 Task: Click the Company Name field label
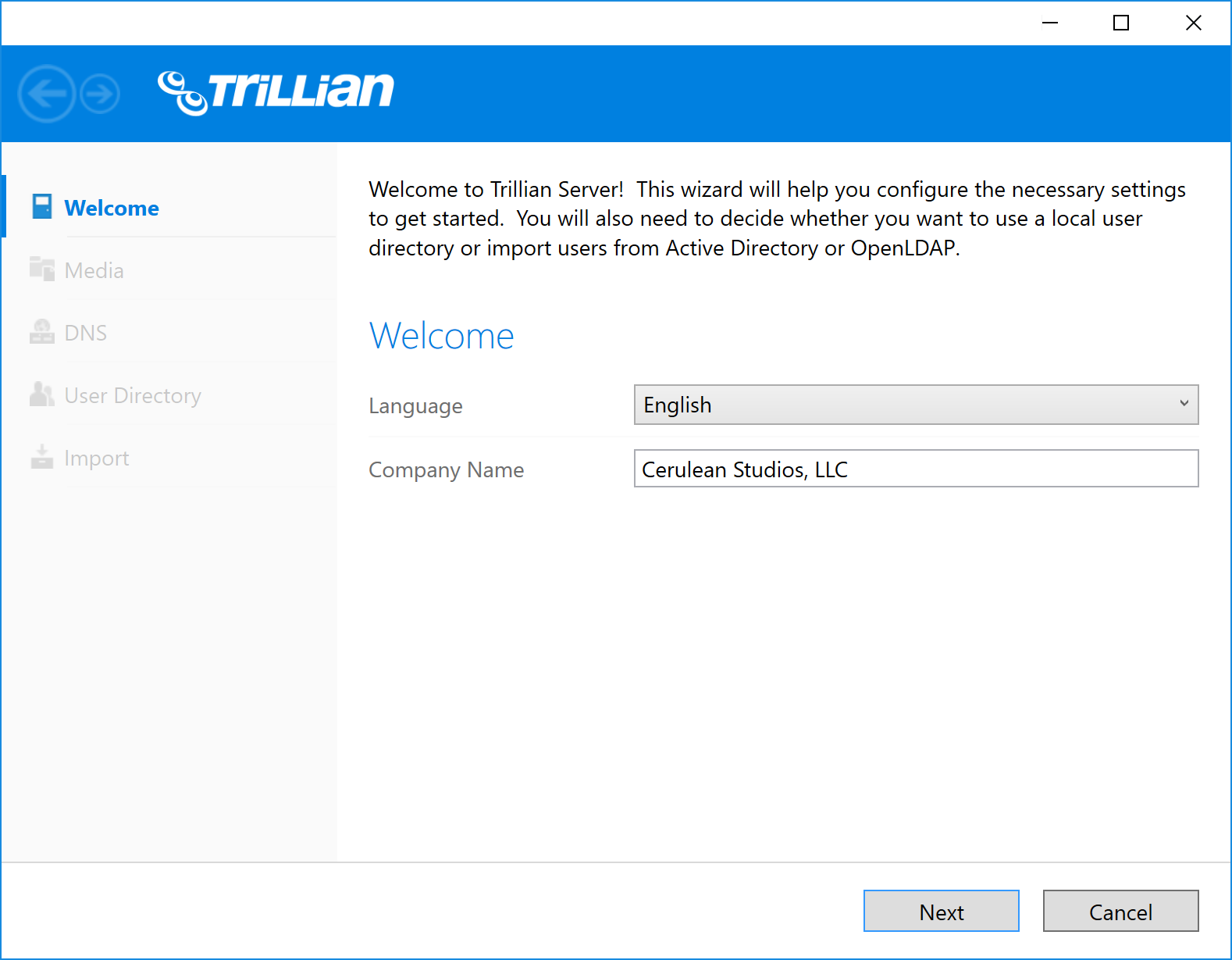tap(446, 470)
